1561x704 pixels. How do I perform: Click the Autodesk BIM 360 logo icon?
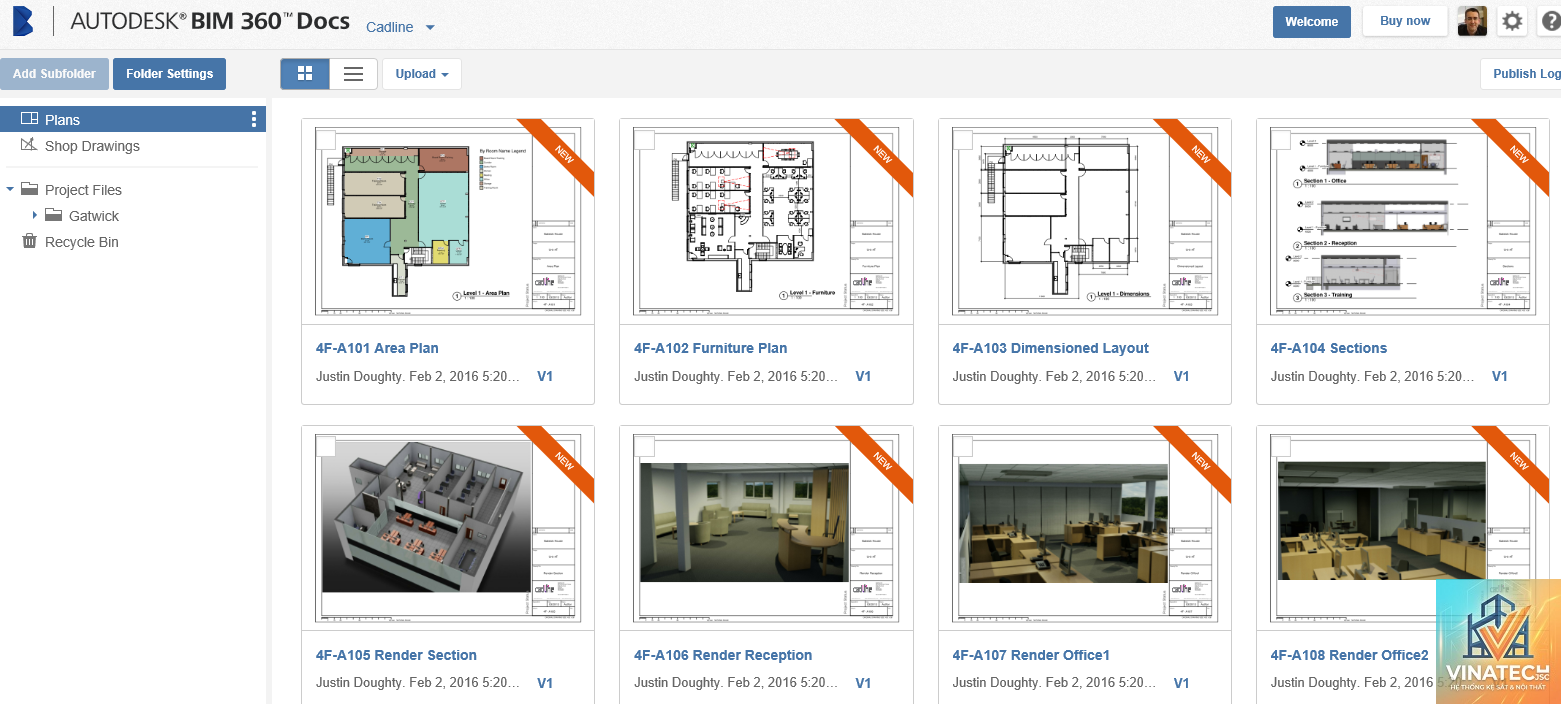click(x=22, y=20)
